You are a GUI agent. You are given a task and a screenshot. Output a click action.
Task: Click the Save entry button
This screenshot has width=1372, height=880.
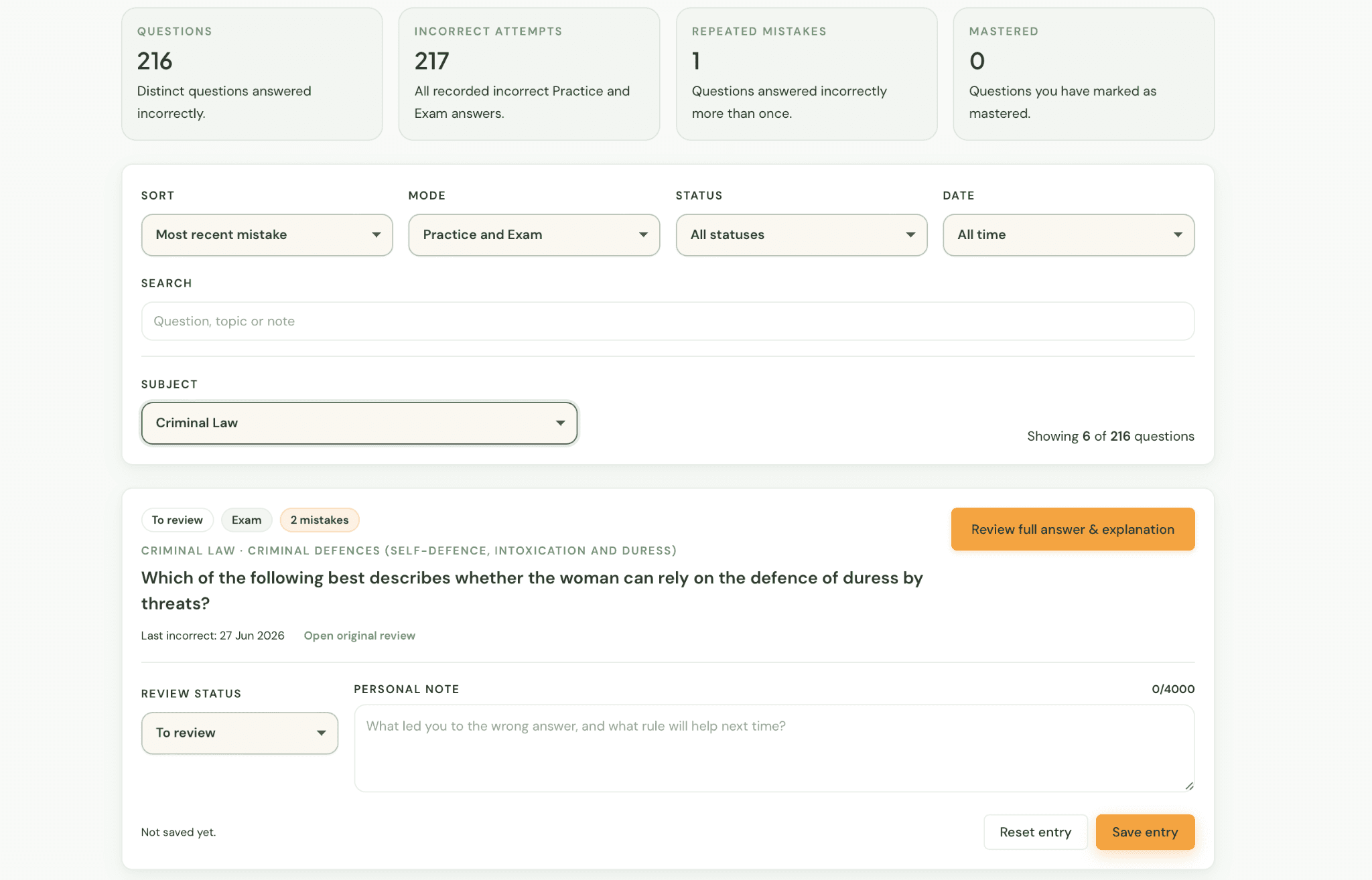pos(1145,832)
